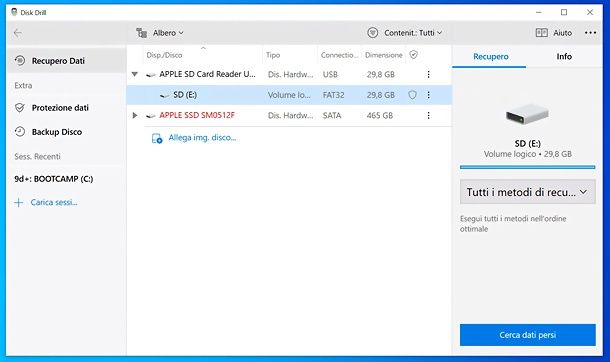Image resolution: width=610 pixels, height=362 pixels.
Task: Switch to the Recupero tab
Action: click(x=491, y=57)
